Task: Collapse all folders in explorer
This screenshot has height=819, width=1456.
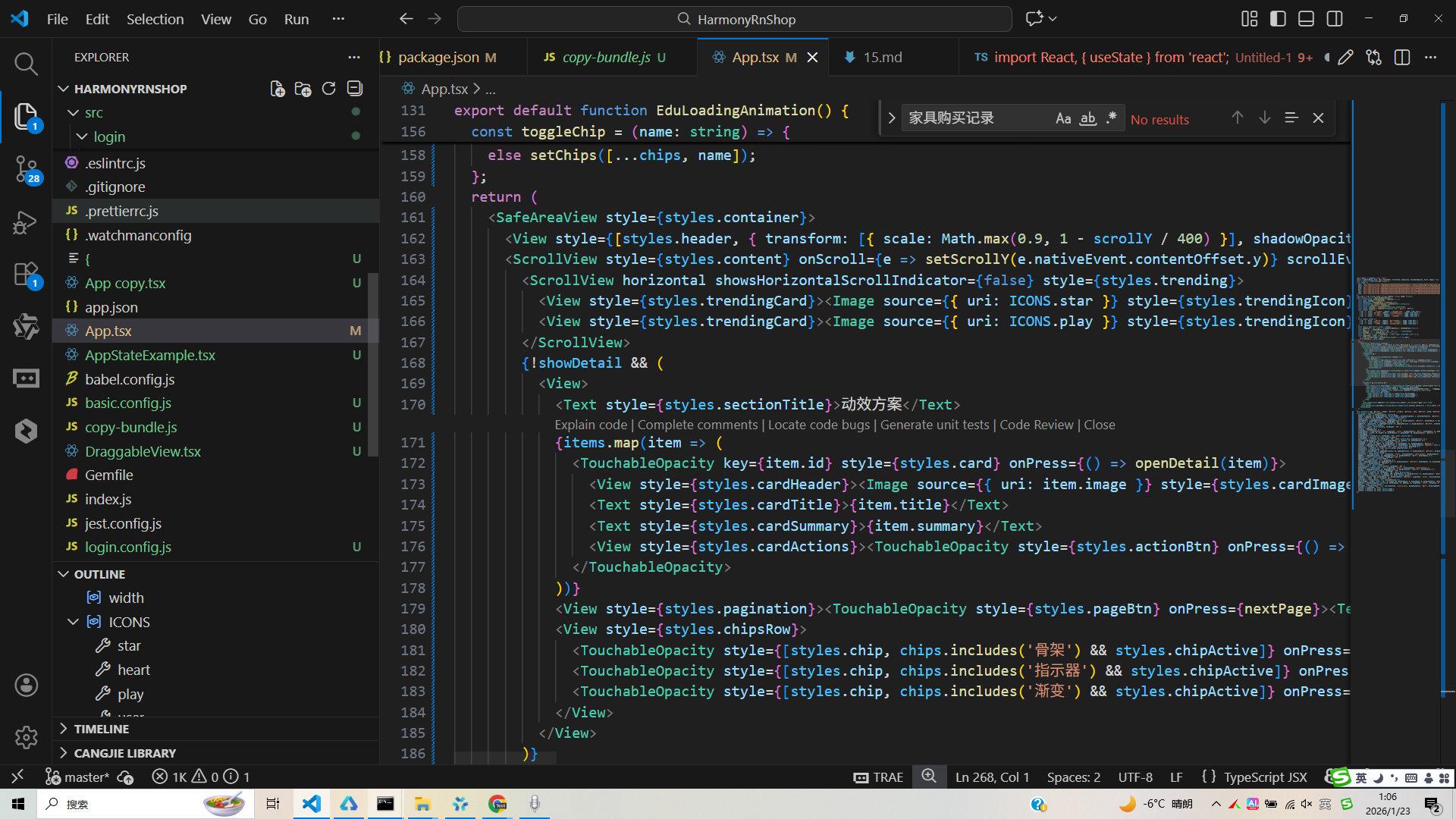Action: (354, 89)
